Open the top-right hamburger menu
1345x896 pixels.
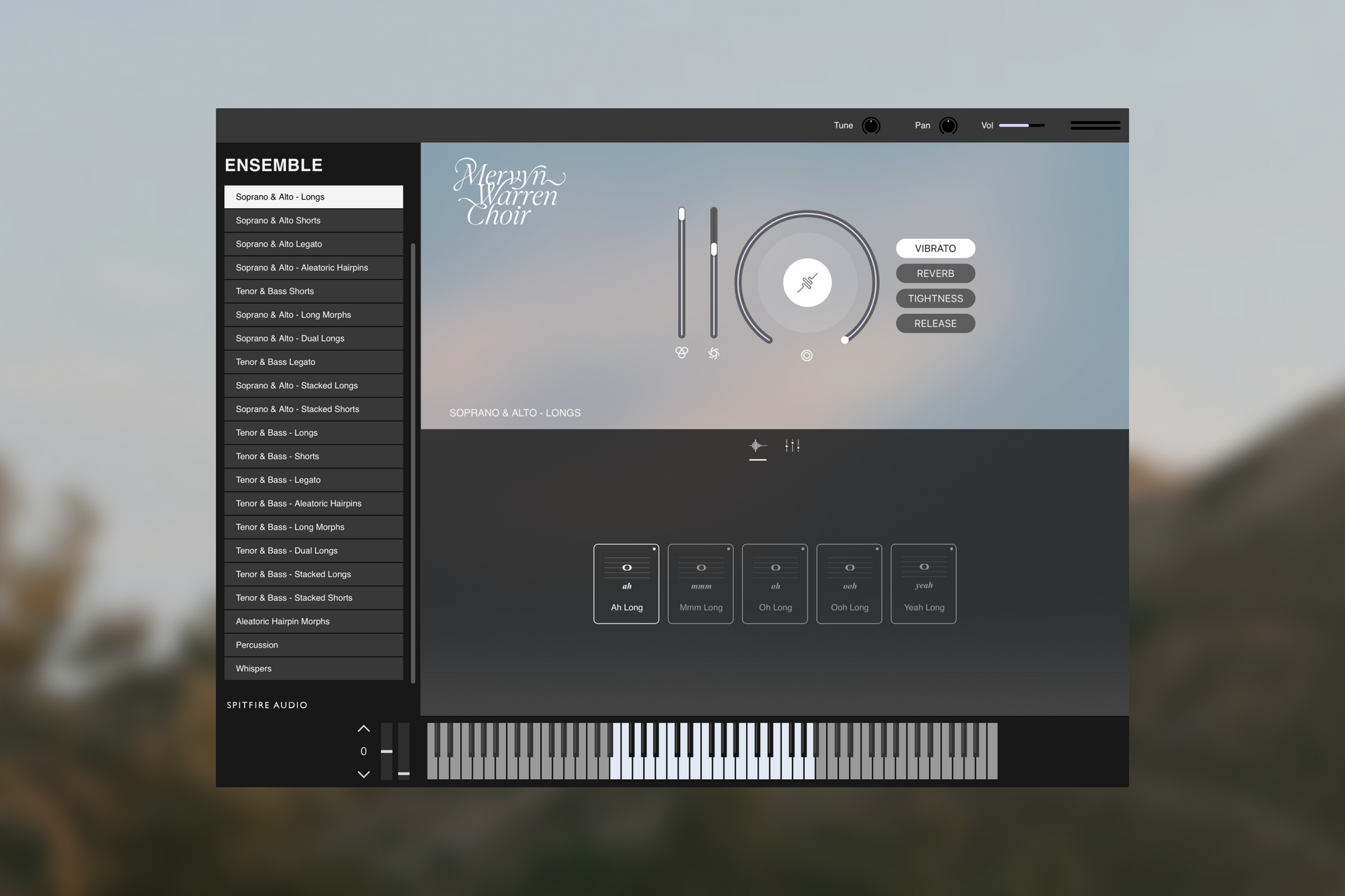(1095, 125)
